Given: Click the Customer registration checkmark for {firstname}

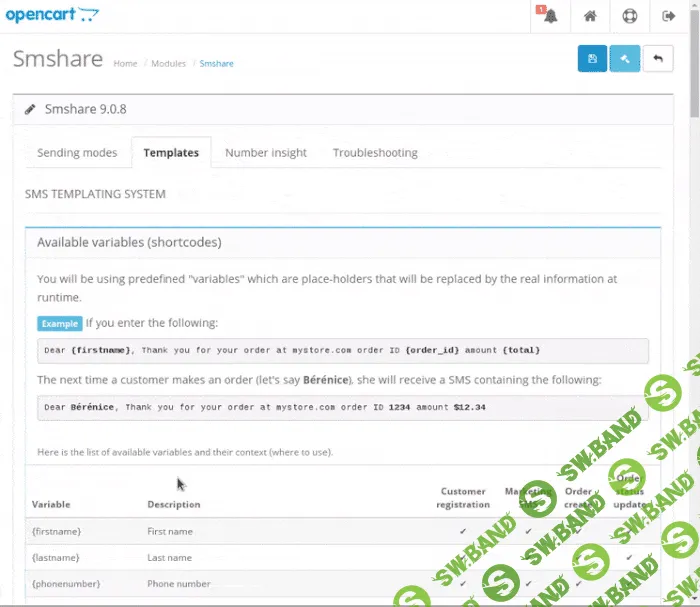Looking at the screenshot, I should [x=463, y=531].
